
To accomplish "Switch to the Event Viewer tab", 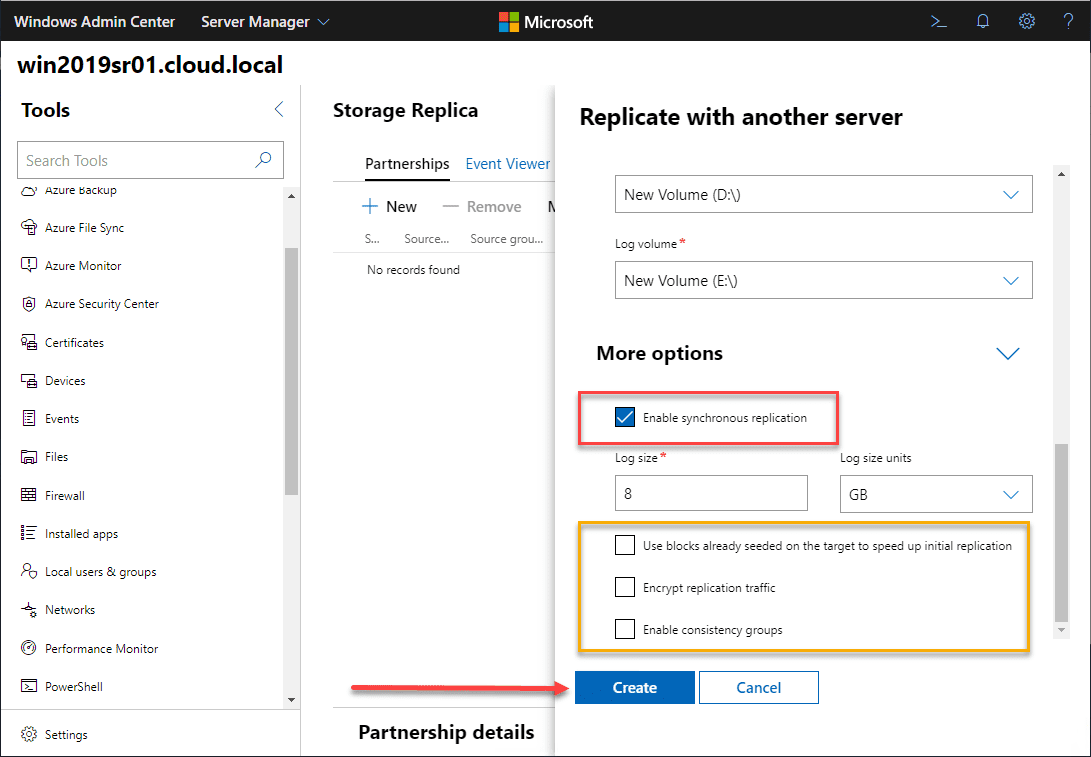I will point(508,164).
